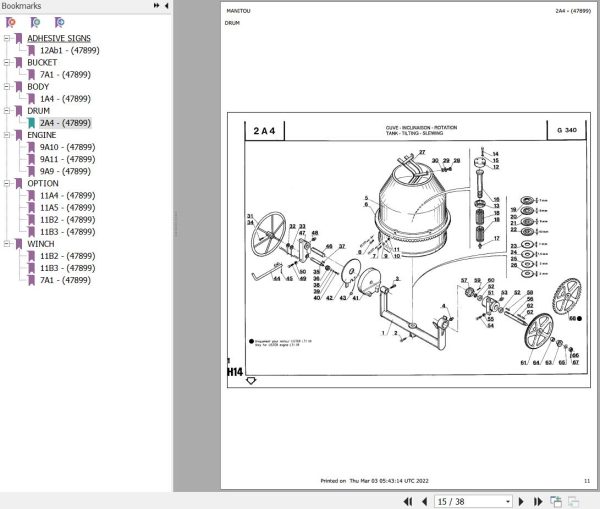Collapse the BODY tree node
This screenshot has height=509, width=600.
click(x=7, y=86)
